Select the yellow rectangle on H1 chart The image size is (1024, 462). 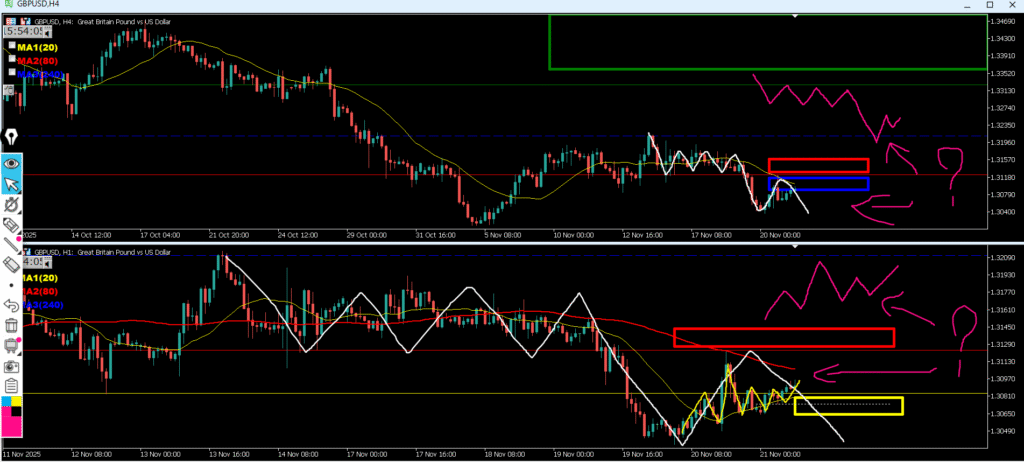point(848,406)
